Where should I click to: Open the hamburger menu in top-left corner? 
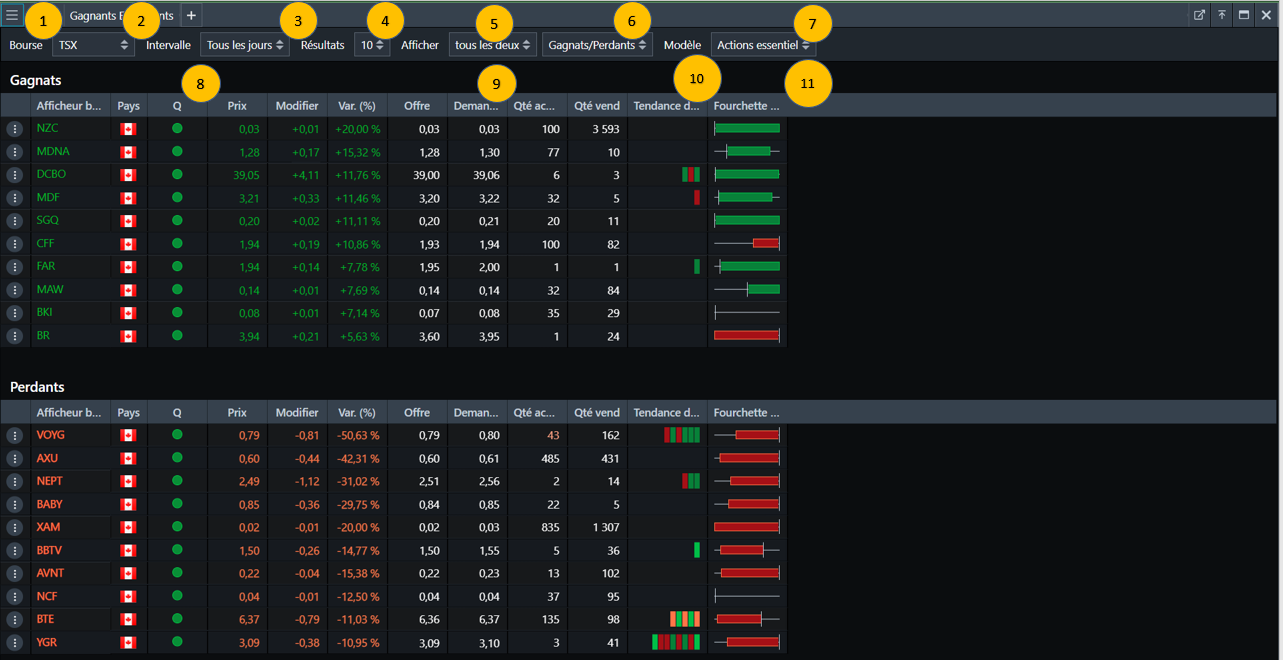(x=12, y=15)
